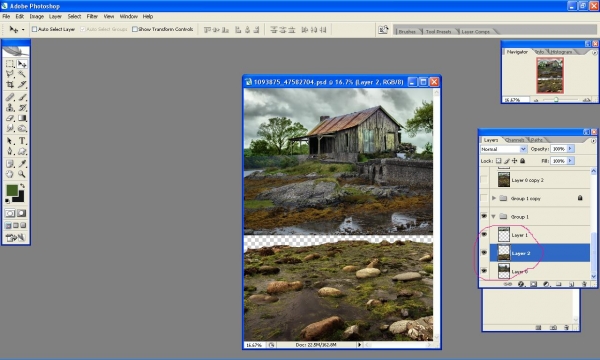This screenshot has height=360, width=600.
Task: Select the Crop tool
Action: (10, 84)
